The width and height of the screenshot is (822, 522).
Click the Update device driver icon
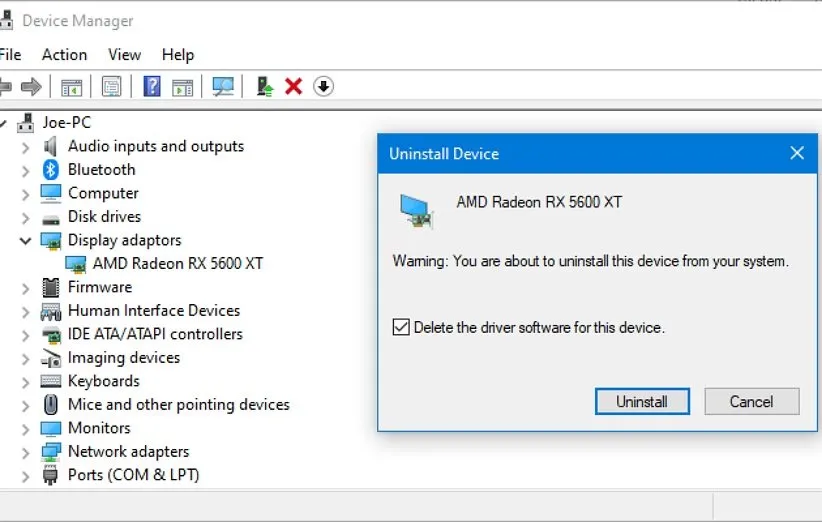(x=265, y=87)
